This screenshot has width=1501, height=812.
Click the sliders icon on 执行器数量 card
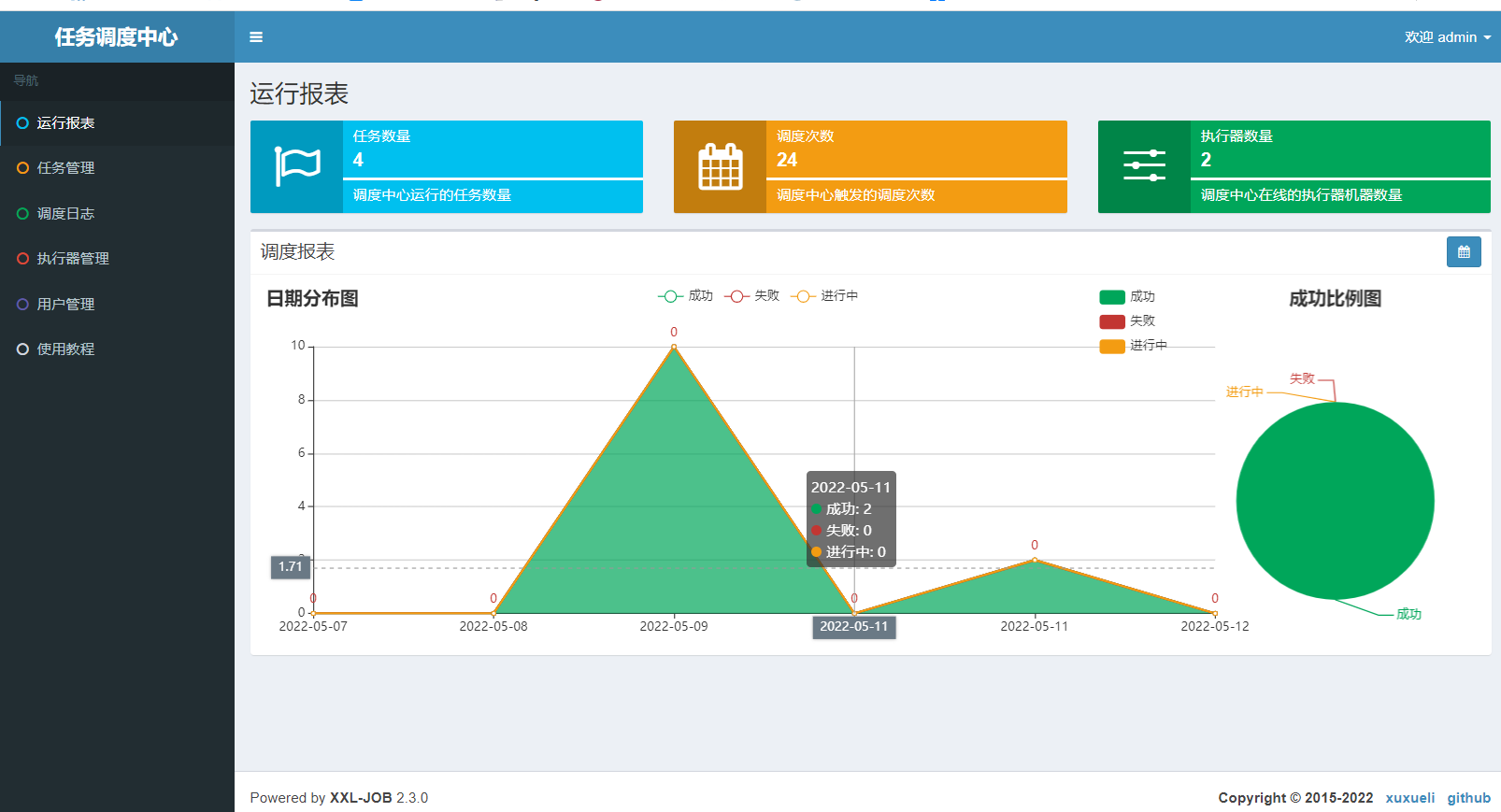click(1144, 166)
